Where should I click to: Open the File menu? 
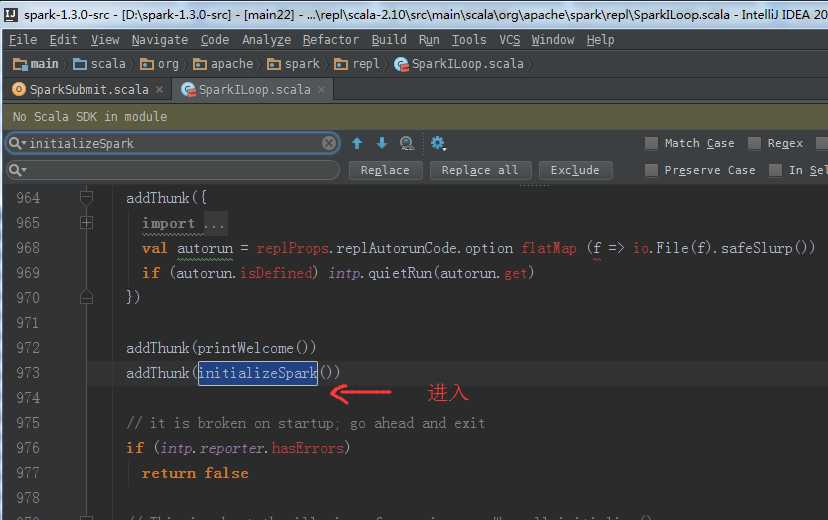[23, 40]
